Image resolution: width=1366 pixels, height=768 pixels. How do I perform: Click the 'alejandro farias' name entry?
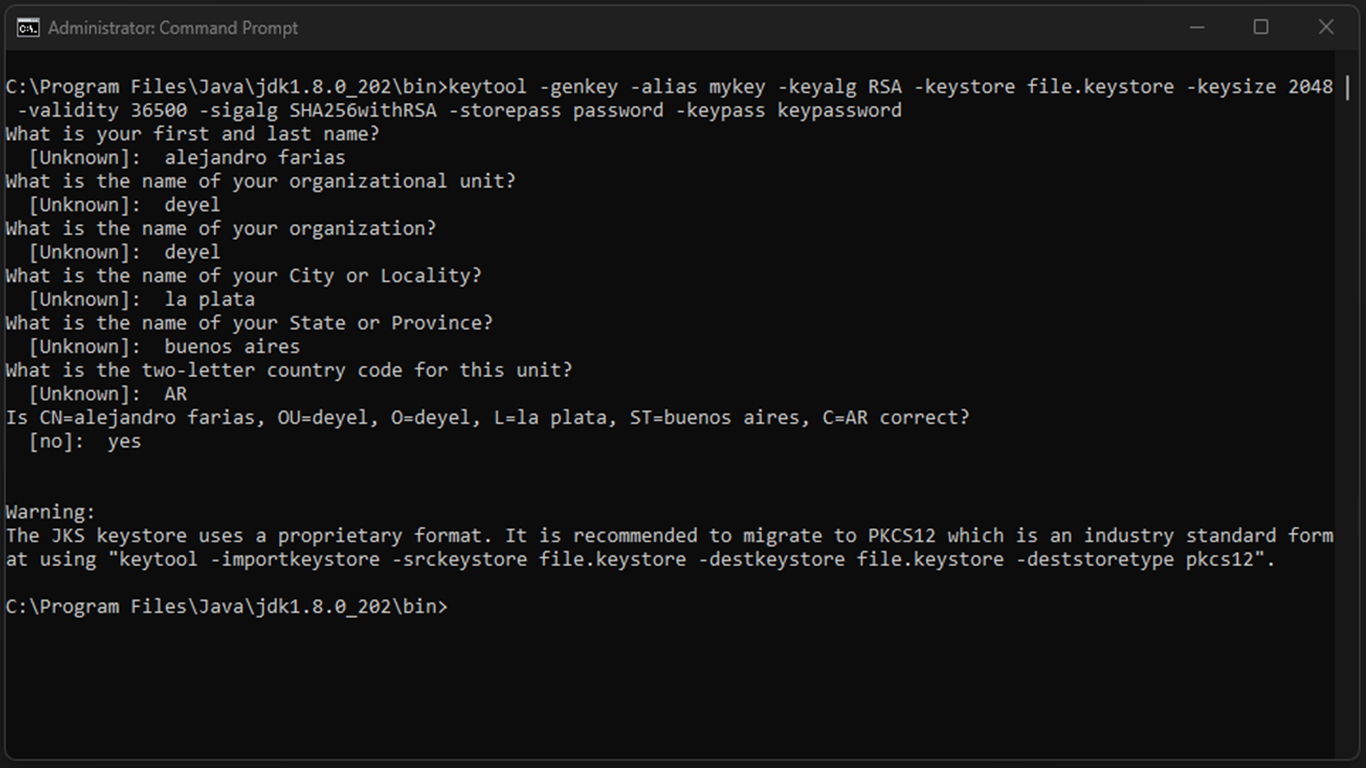click(255, 158)
